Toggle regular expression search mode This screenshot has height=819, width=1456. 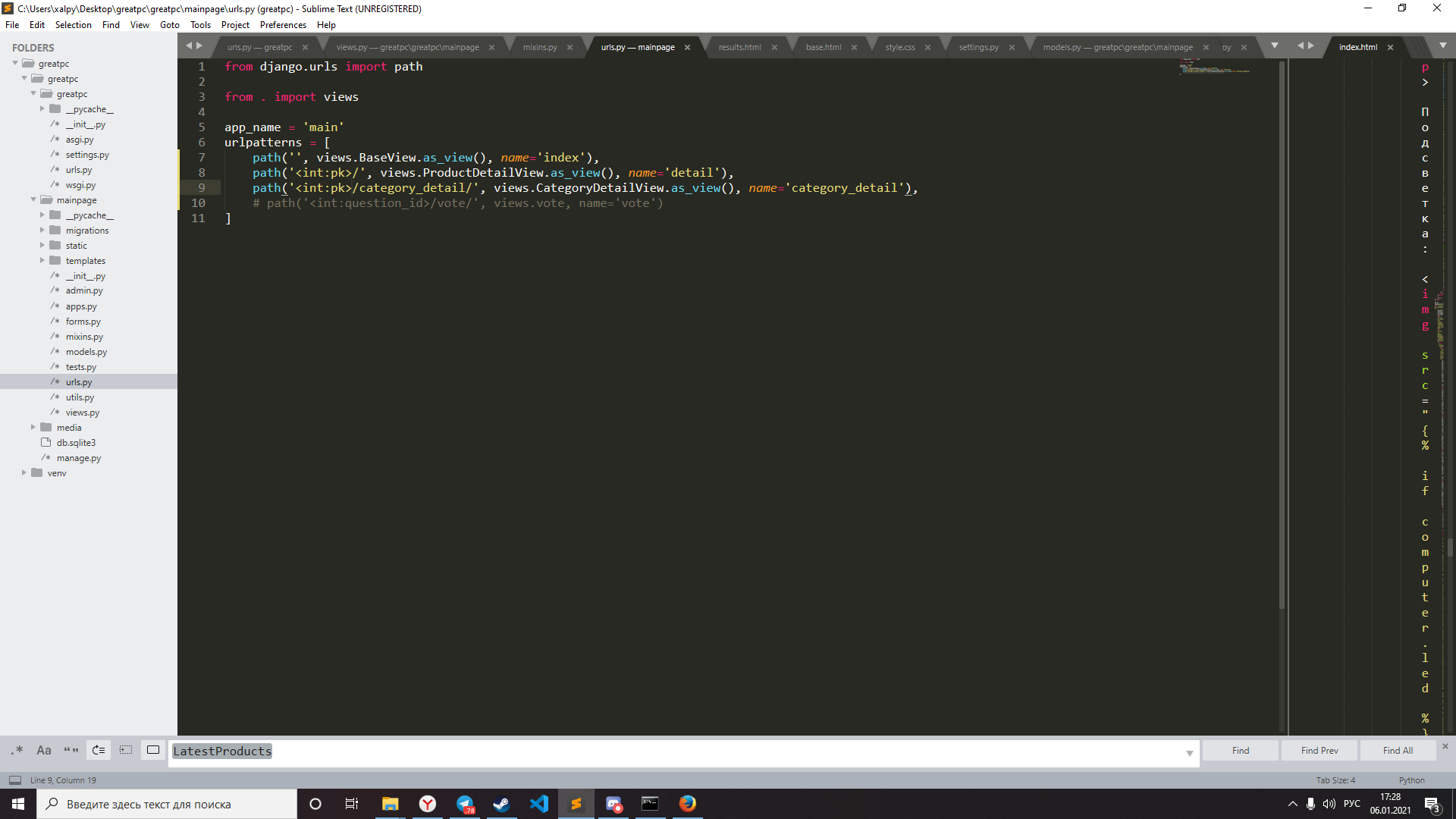coord(17,751)
